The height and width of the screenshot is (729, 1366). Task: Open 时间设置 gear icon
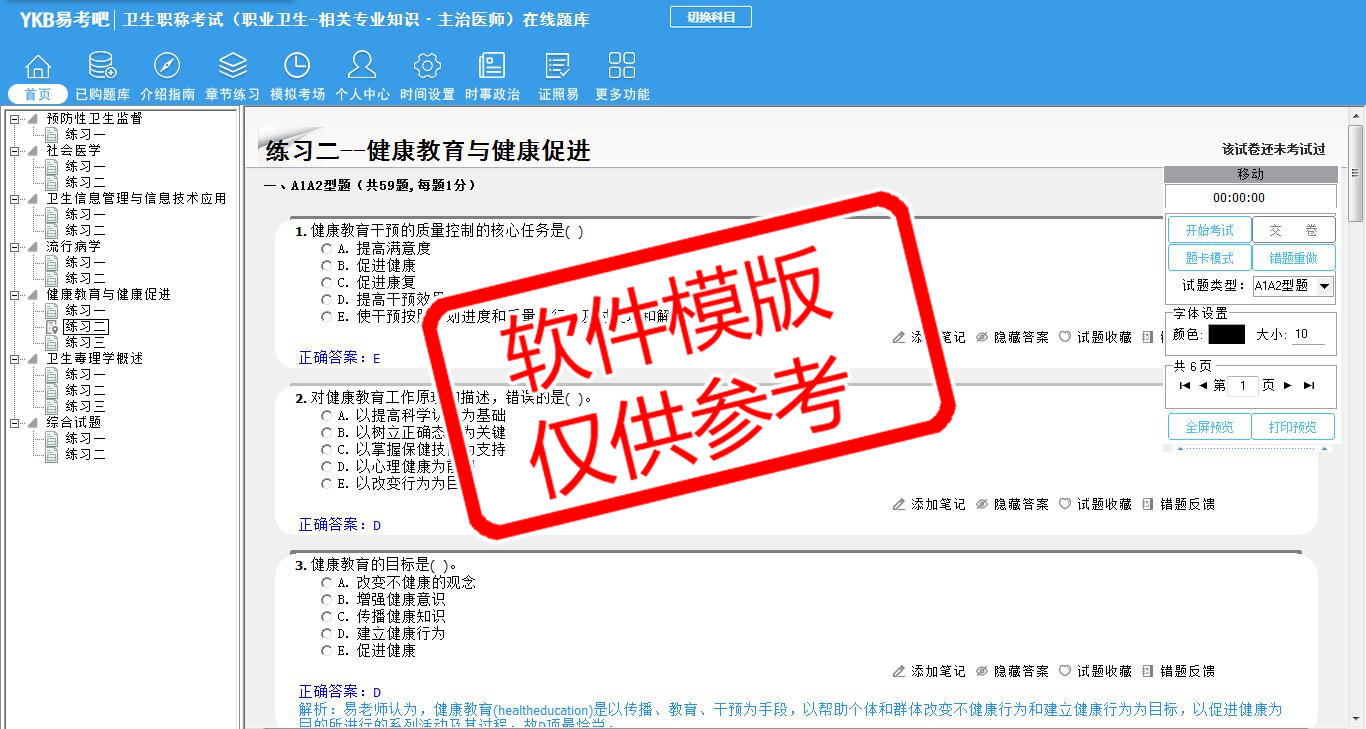[427, 66]
